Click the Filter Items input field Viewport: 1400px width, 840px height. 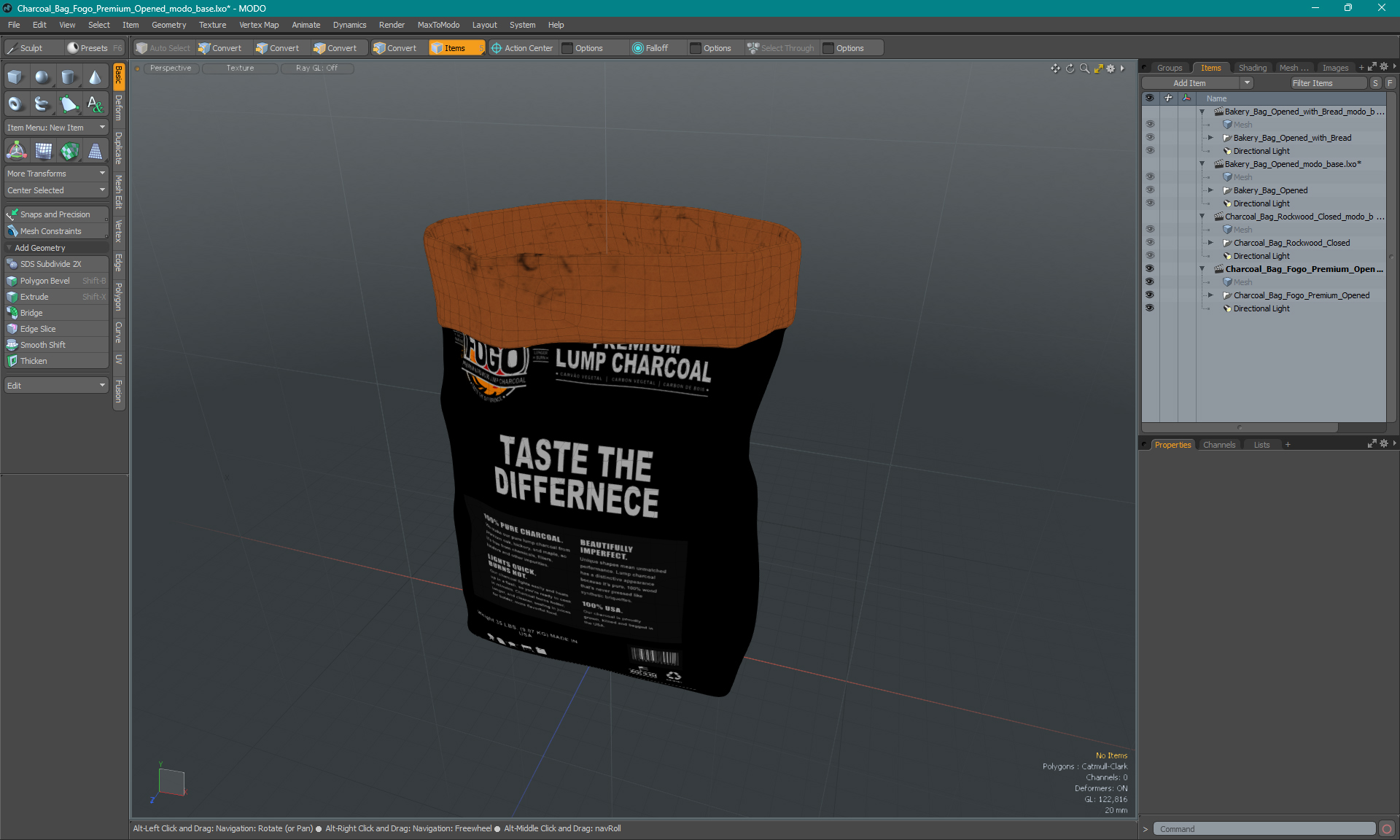tap(1327, 83)
